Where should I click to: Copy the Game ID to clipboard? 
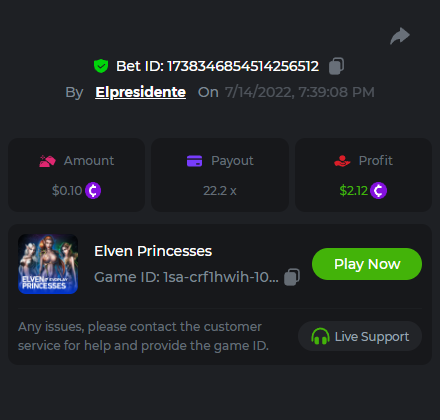292,277
